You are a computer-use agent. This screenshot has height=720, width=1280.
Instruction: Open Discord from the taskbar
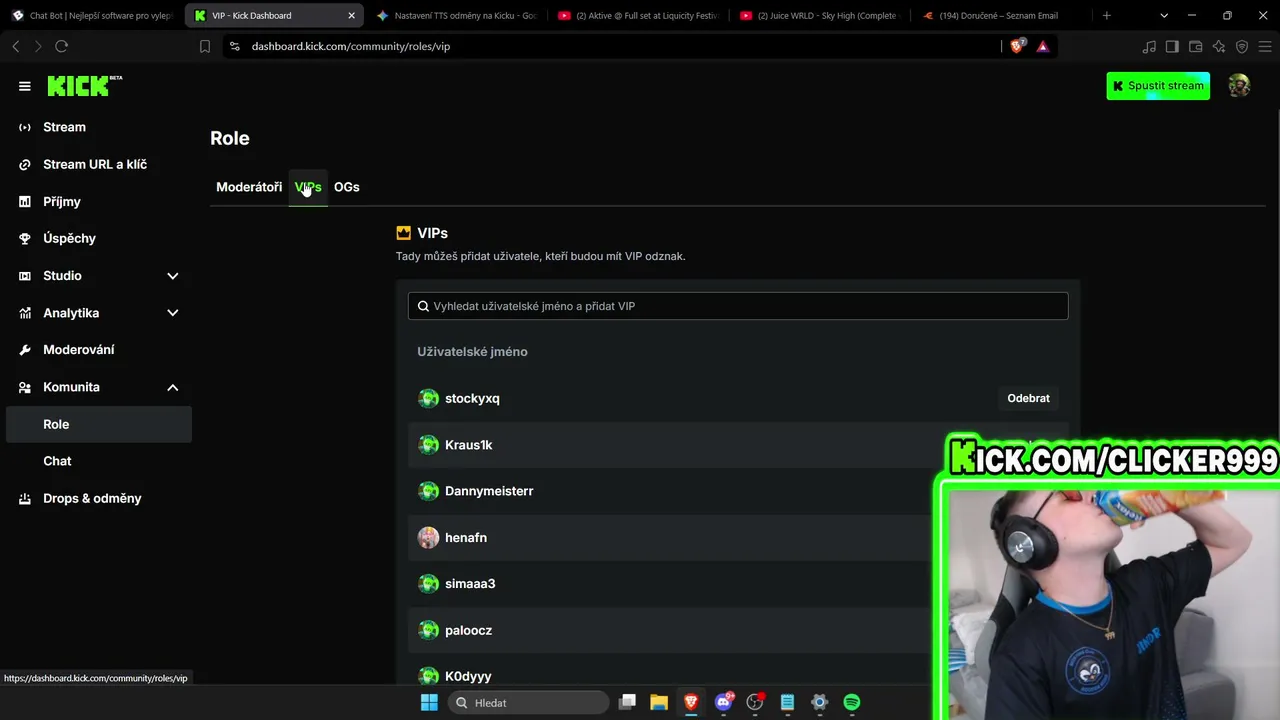pyautogui.click(x=723, y=702)
